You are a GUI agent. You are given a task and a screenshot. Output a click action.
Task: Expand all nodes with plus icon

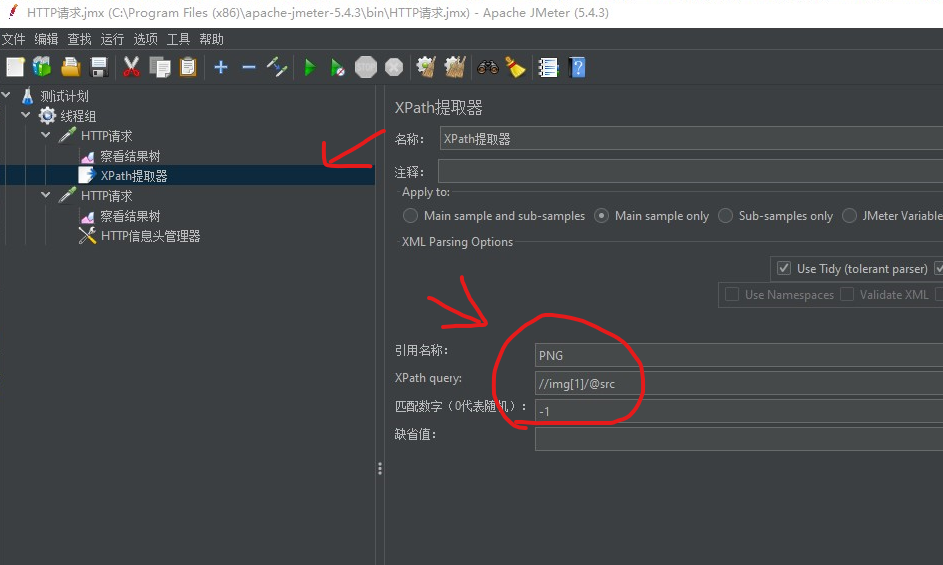tap(221, 67)
